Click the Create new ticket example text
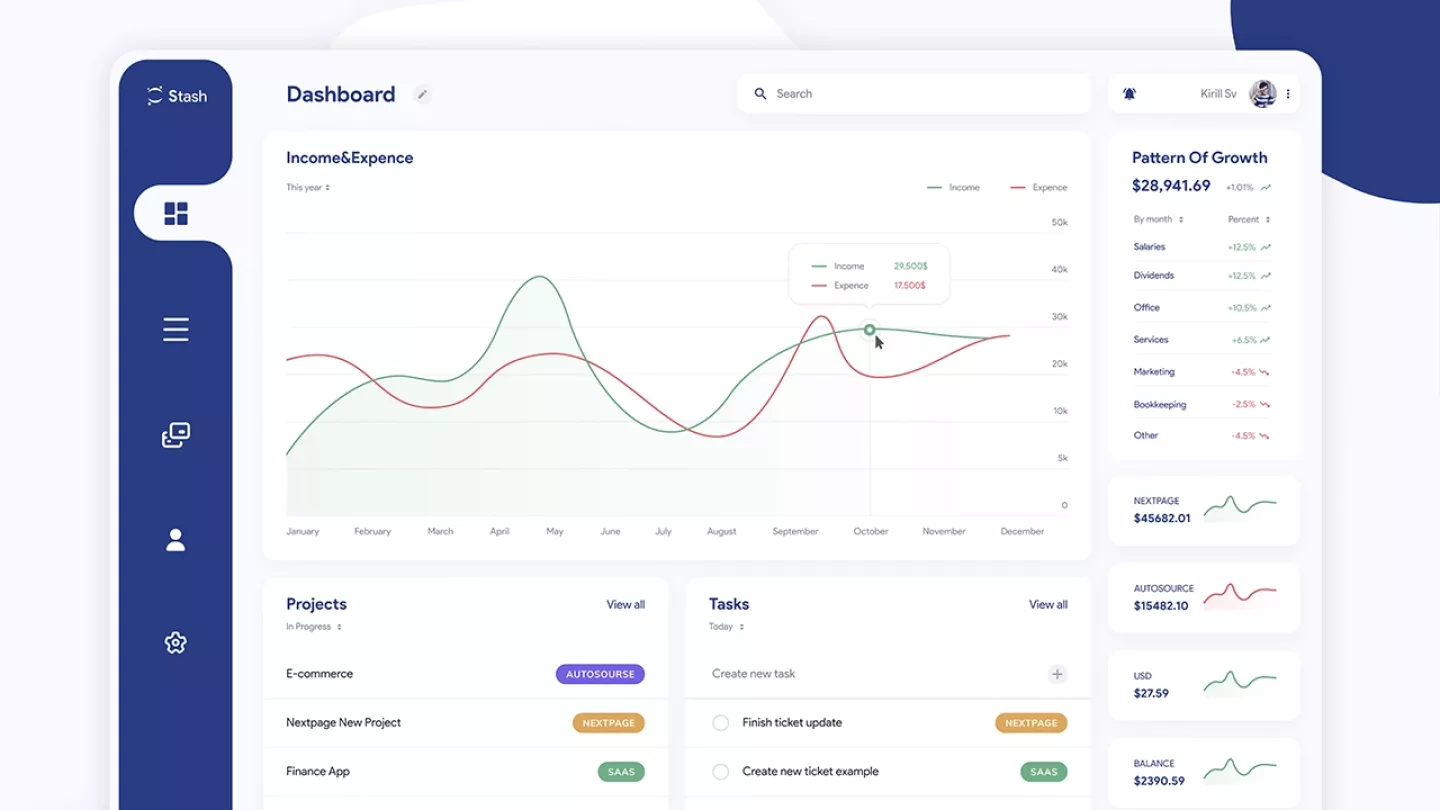The width and height of the screenshot is (1440, 810). click(810, 772)
